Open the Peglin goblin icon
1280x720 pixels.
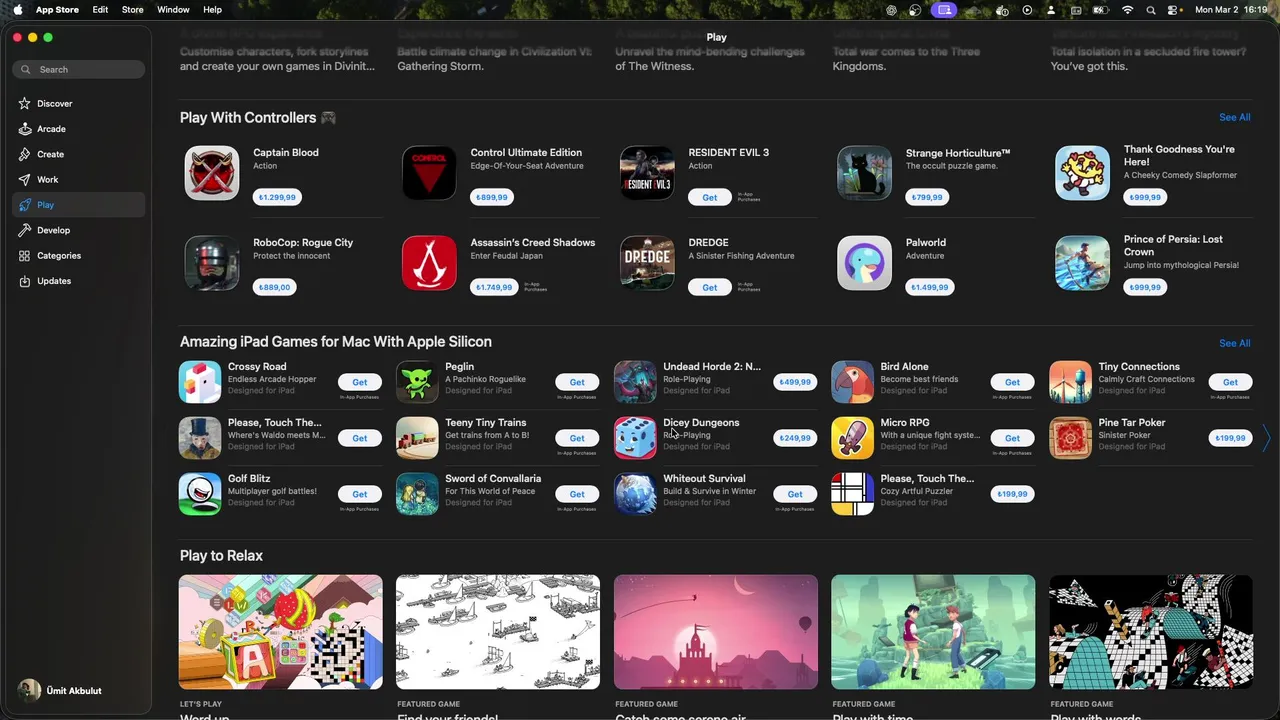[417, 382]
